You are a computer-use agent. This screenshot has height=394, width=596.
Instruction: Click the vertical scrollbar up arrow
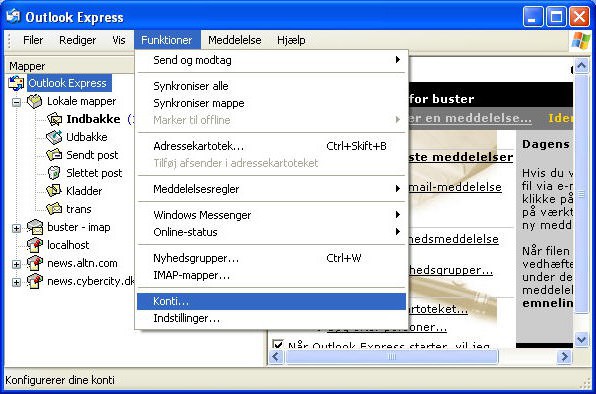[x=581, y=66]
